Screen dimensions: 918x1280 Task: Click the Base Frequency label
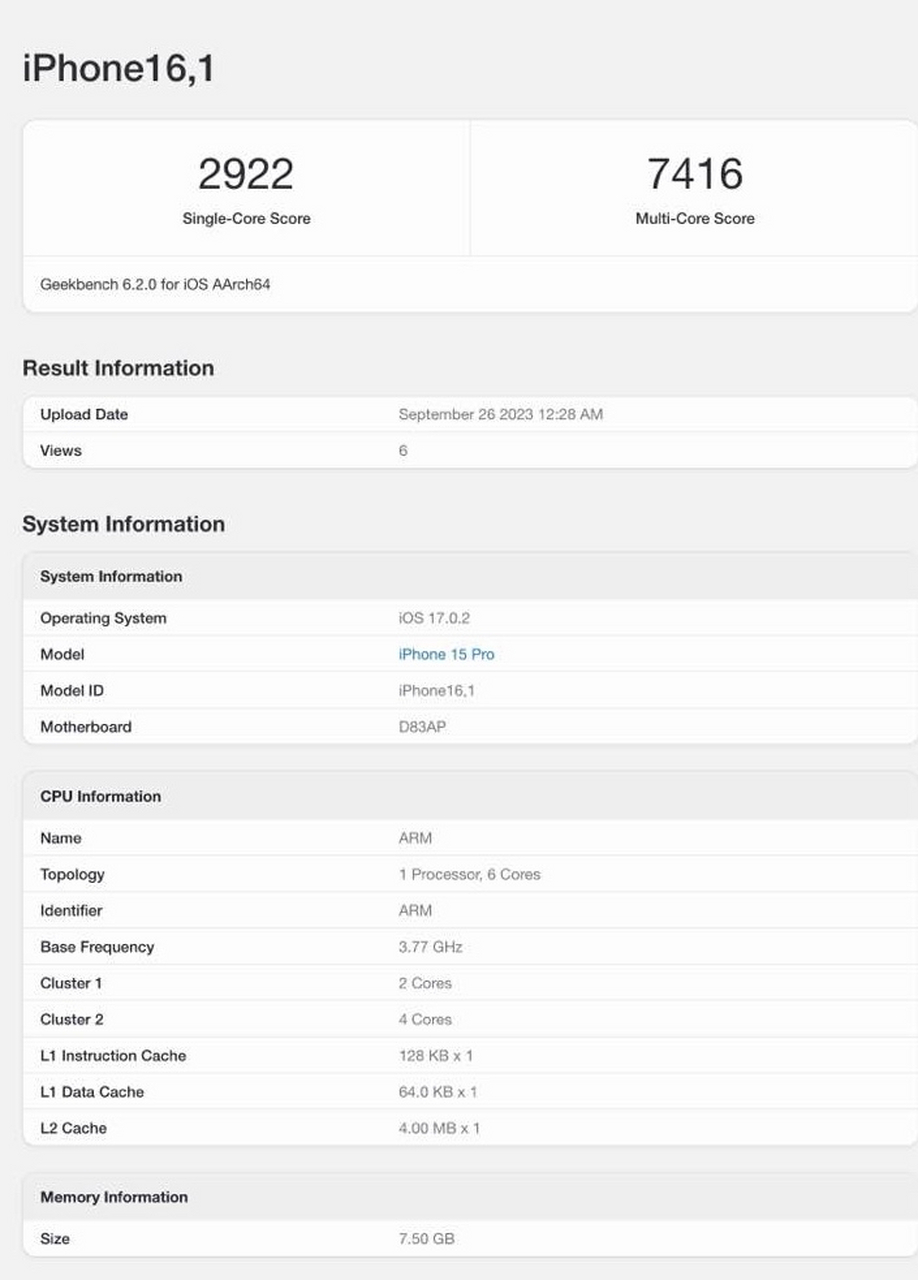97,946
